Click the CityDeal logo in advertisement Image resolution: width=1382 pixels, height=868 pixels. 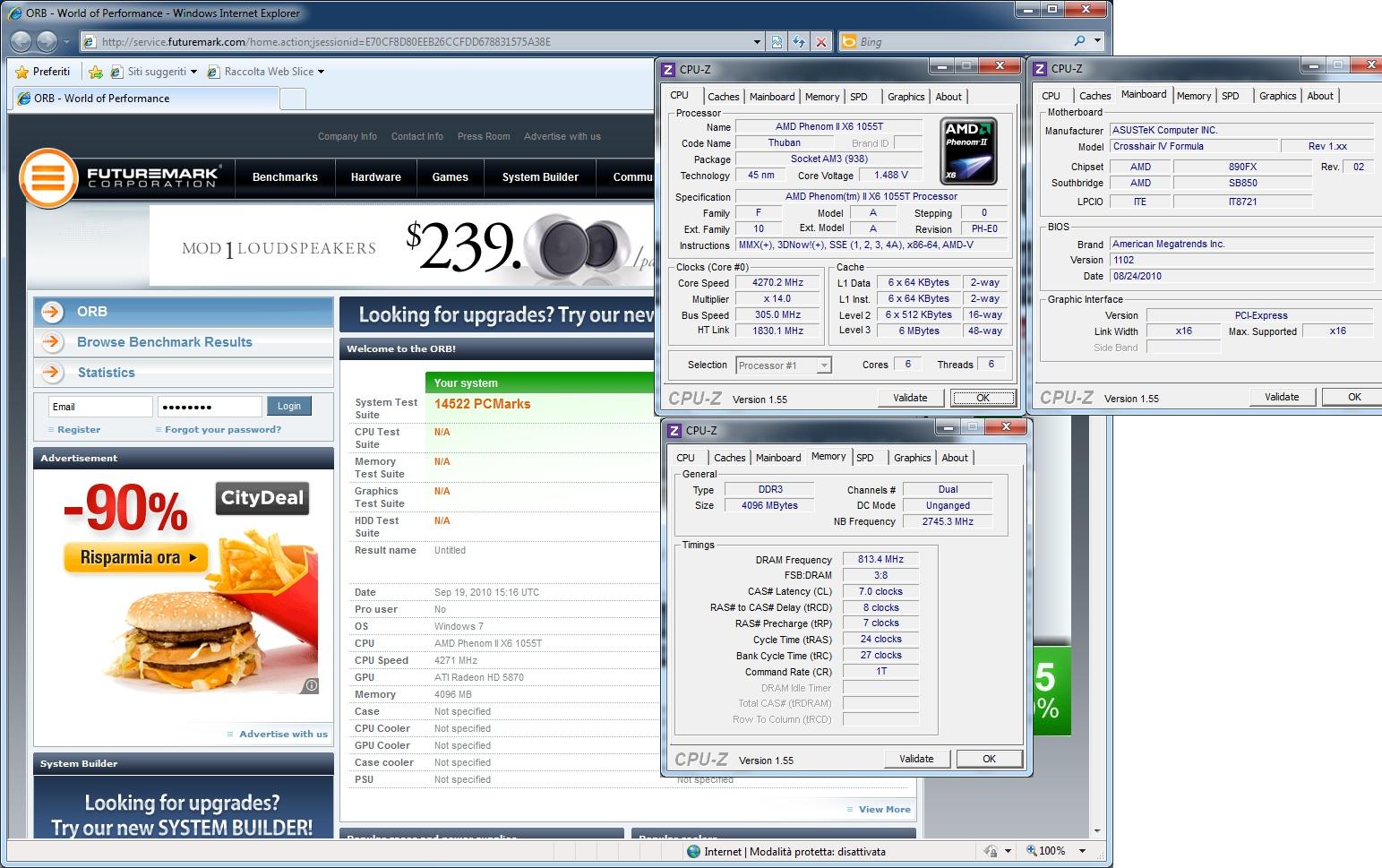click(x=262, y=498)
